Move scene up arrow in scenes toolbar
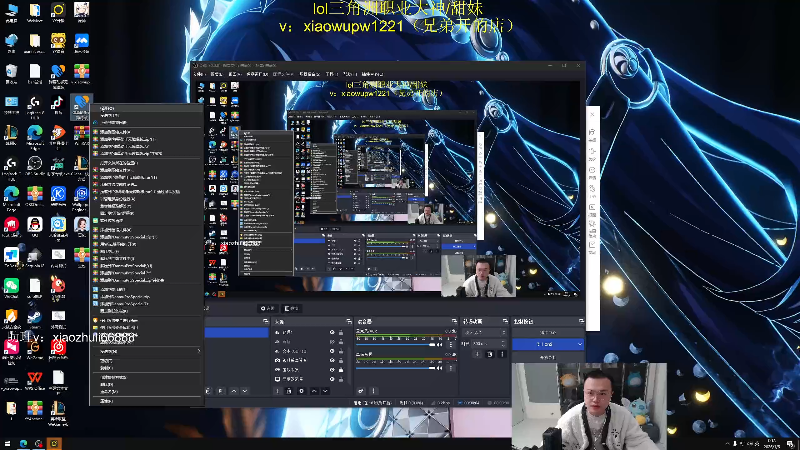The height and width of the screenshot is (450, 800). pyautogui.click(x=234, y=391)
